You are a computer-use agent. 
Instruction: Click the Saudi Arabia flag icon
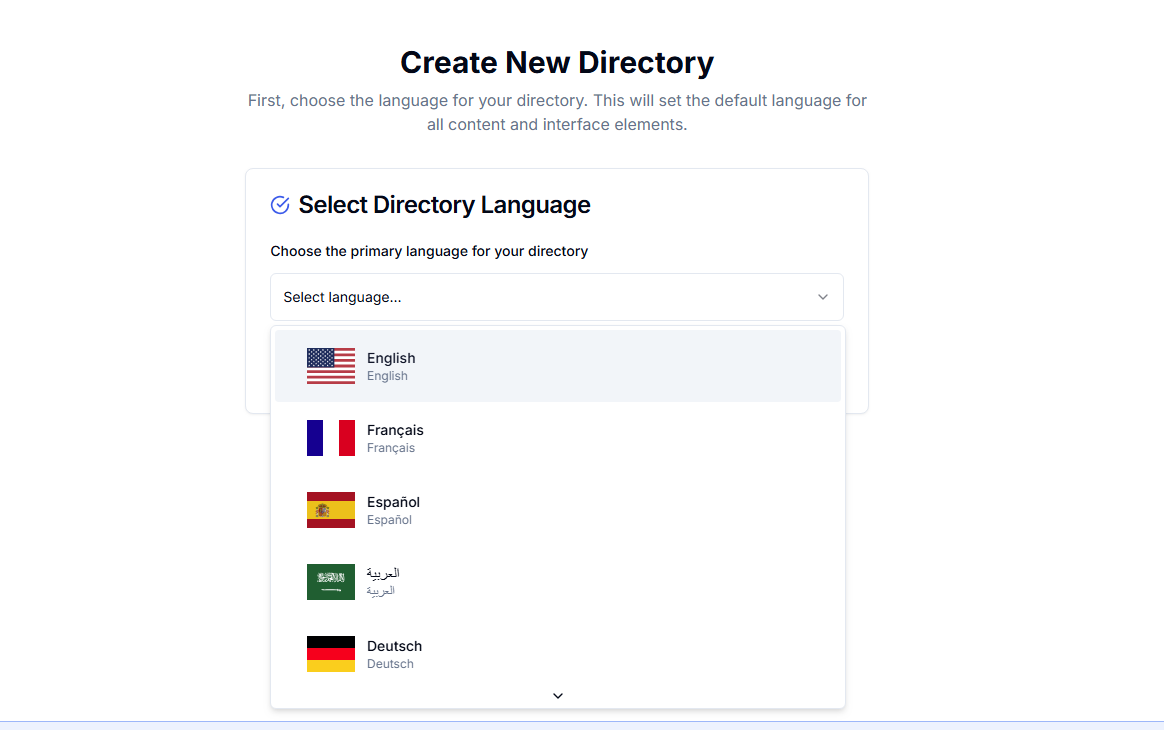click(x=330, y=581)
